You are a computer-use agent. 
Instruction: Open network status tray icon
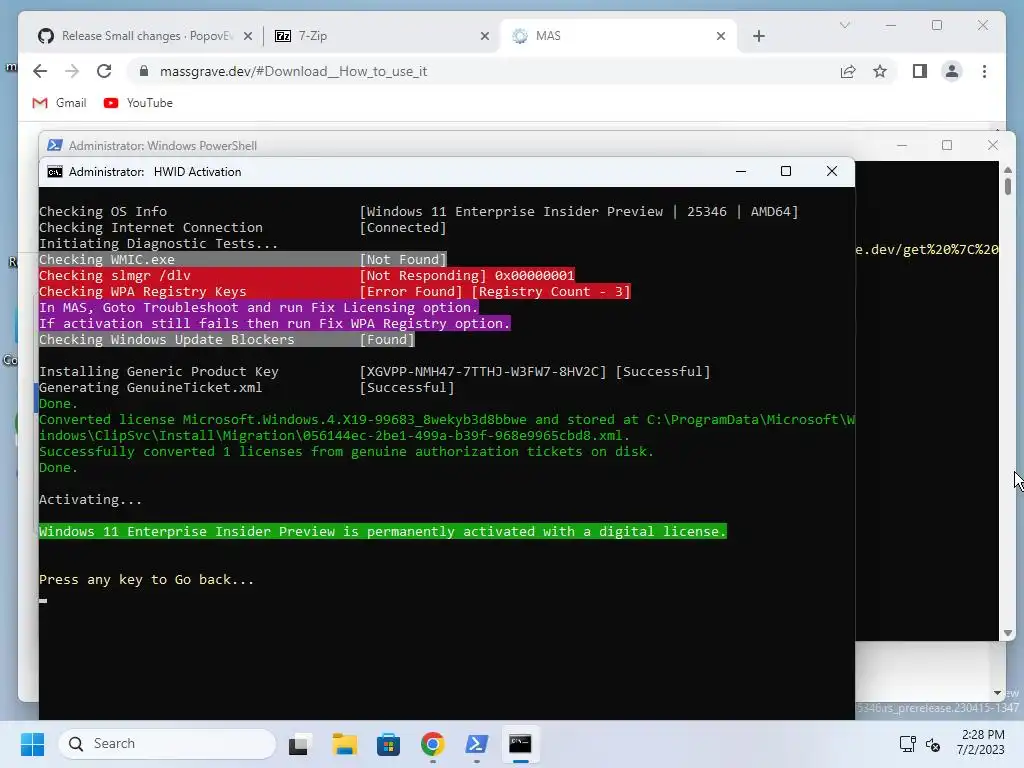coord(907,744)
